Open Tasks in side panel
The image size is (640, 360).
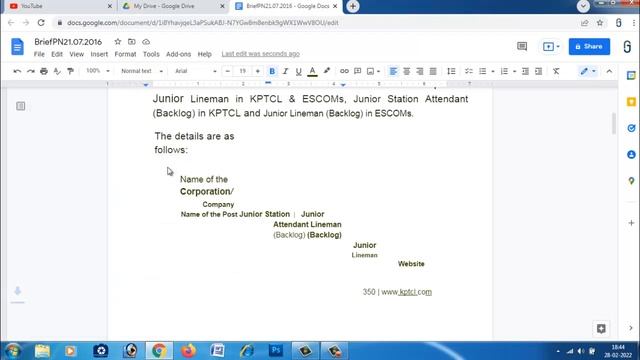631,128
